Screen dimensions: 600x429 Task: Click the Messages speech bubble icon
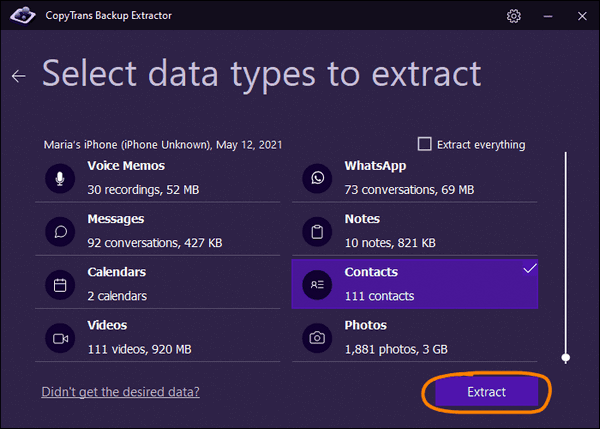[60, 232]
